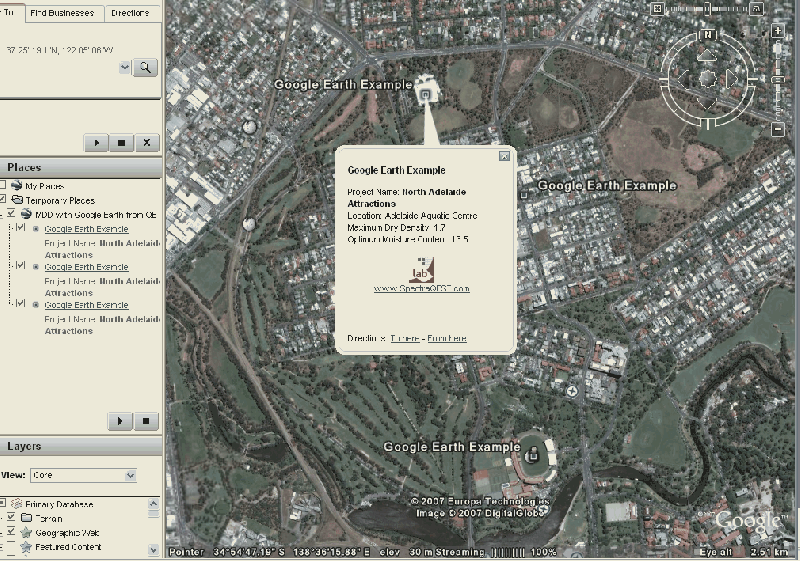Open the topmost Google Earth Example link in Places
Viewport: 800px width, 561px height.
tap(86, 229)
